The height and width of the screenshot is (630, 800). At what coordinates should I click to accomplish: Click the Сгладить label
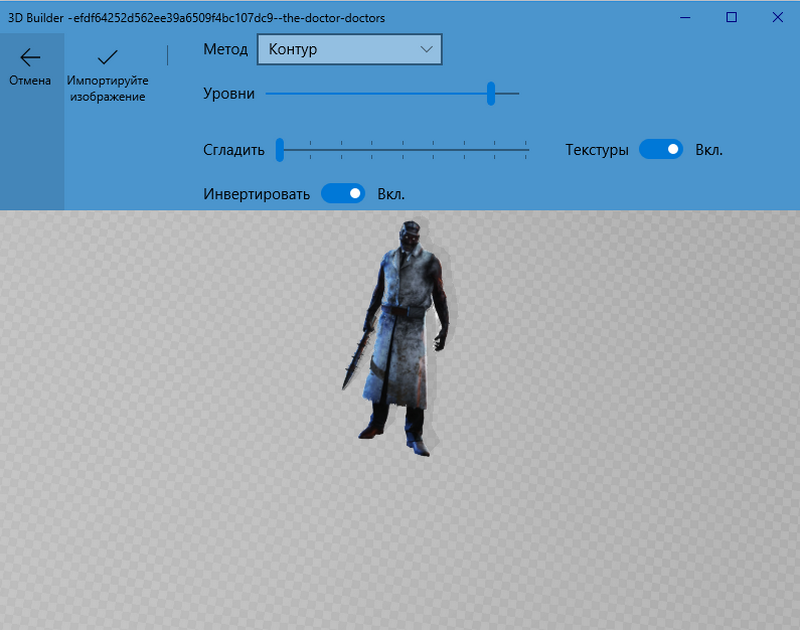[234, 150]
